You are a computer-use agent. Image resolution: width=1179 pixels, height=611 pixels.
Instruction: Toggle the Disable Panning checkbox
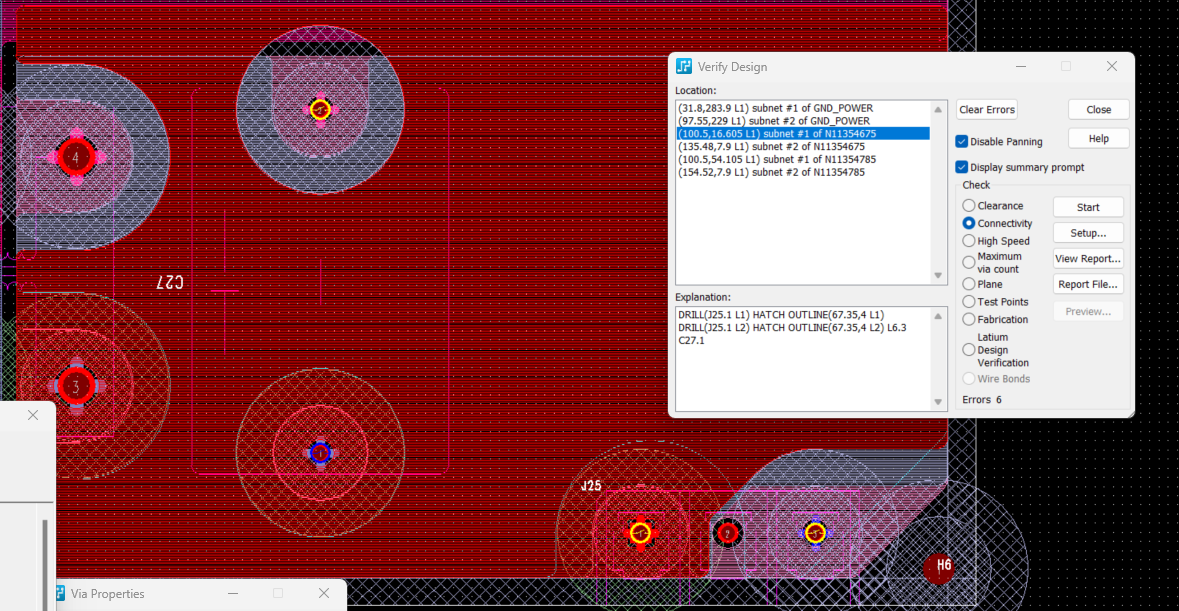pyautogui.click(x=962, y=141)
